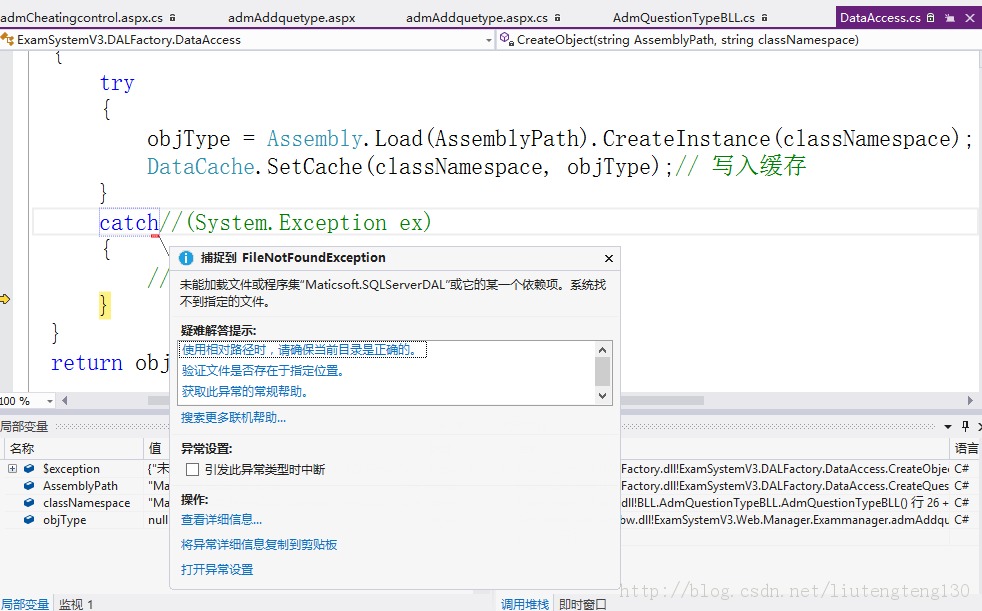The height and width of the screenshot is (611, 982).
Task: Expand the $exception variable node
Action: pyautogui.click(x=12, y=468)
